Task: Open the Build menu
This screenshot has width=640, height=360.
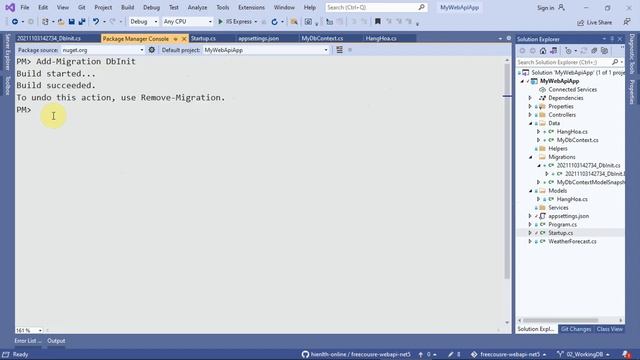Action: coord(127,7)
